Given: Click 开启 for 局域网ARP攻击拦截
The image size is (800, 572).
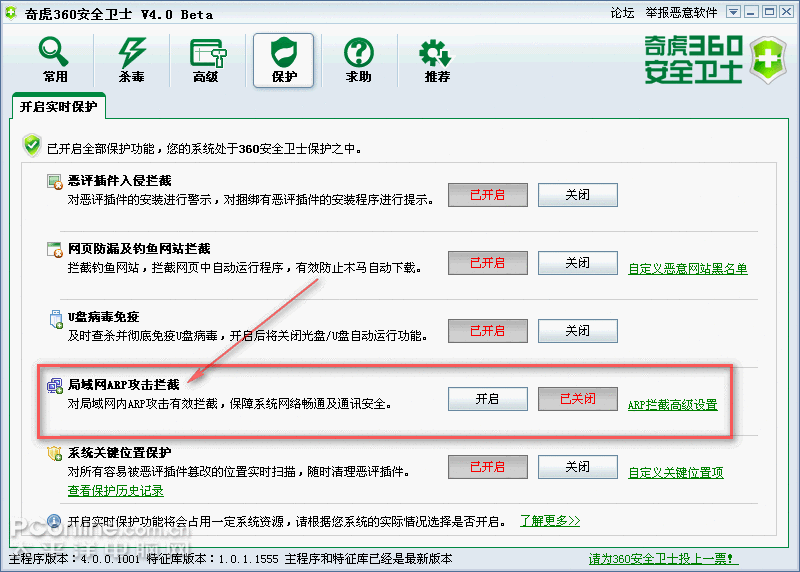Looking at the screenshot, I should pyautogui.click(x=488, y=399).
